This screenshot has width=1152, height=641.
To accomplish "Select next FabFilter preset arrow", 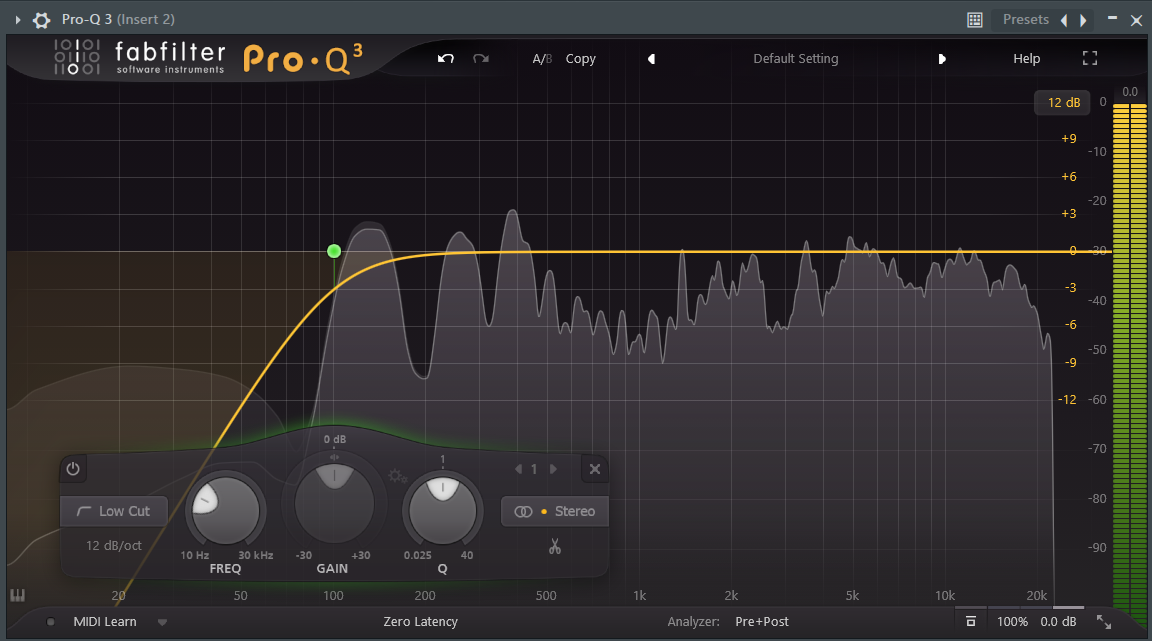I will point(942,59).
